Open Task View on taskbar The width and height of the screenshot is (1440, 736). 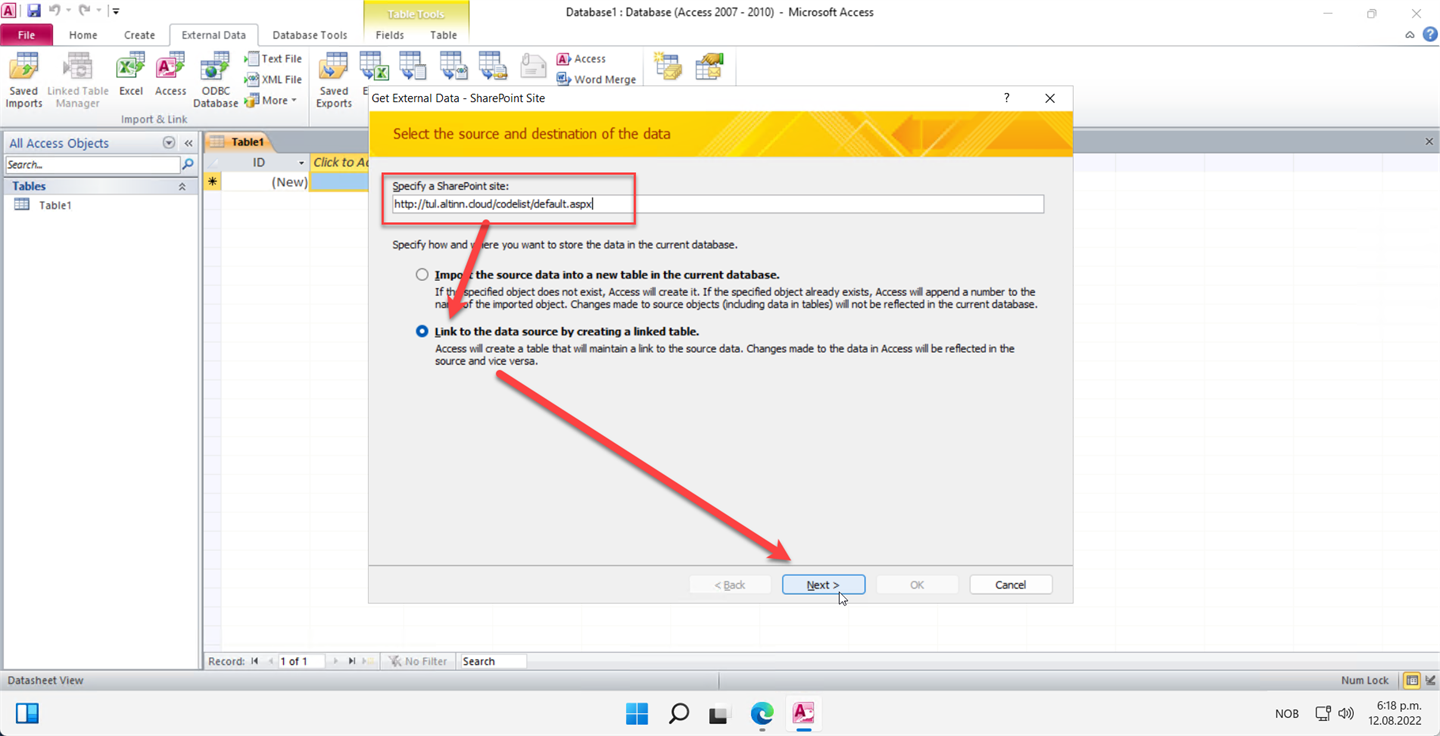coord(718,714)
